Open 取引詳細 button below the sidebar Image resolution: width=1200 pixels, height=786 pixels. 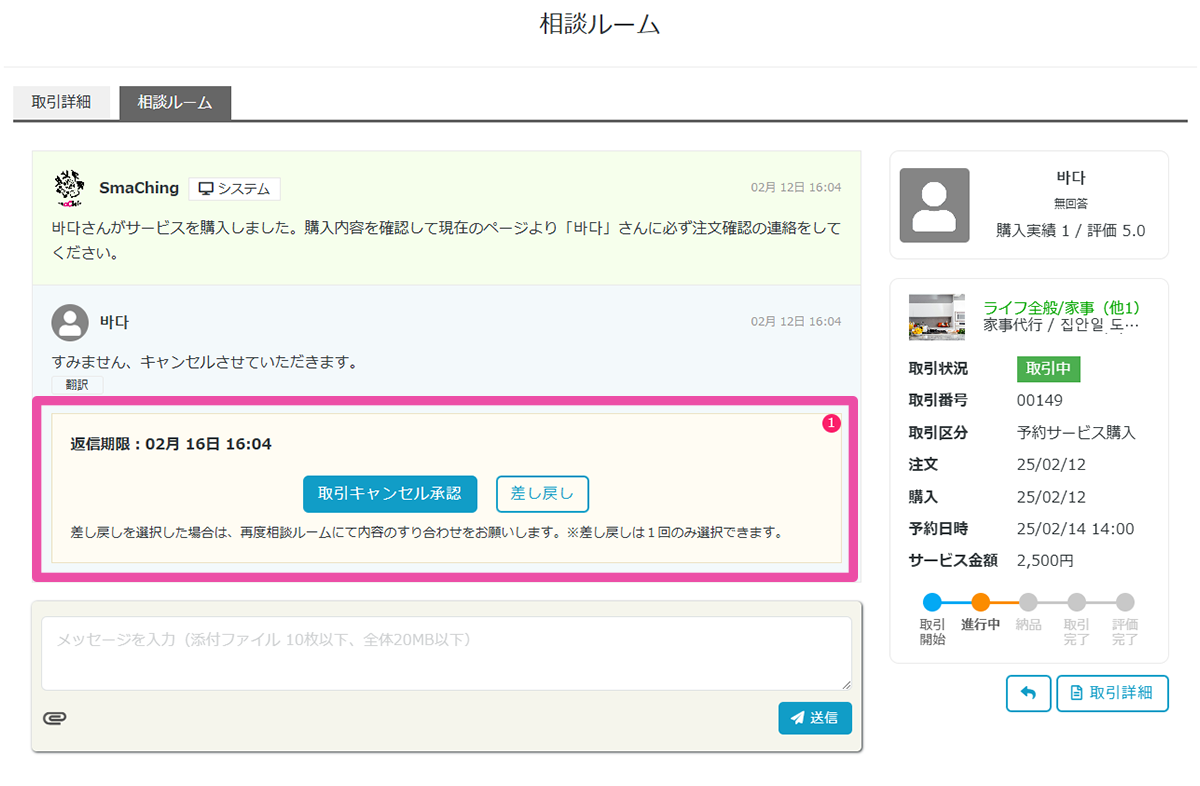(1112, 693)
